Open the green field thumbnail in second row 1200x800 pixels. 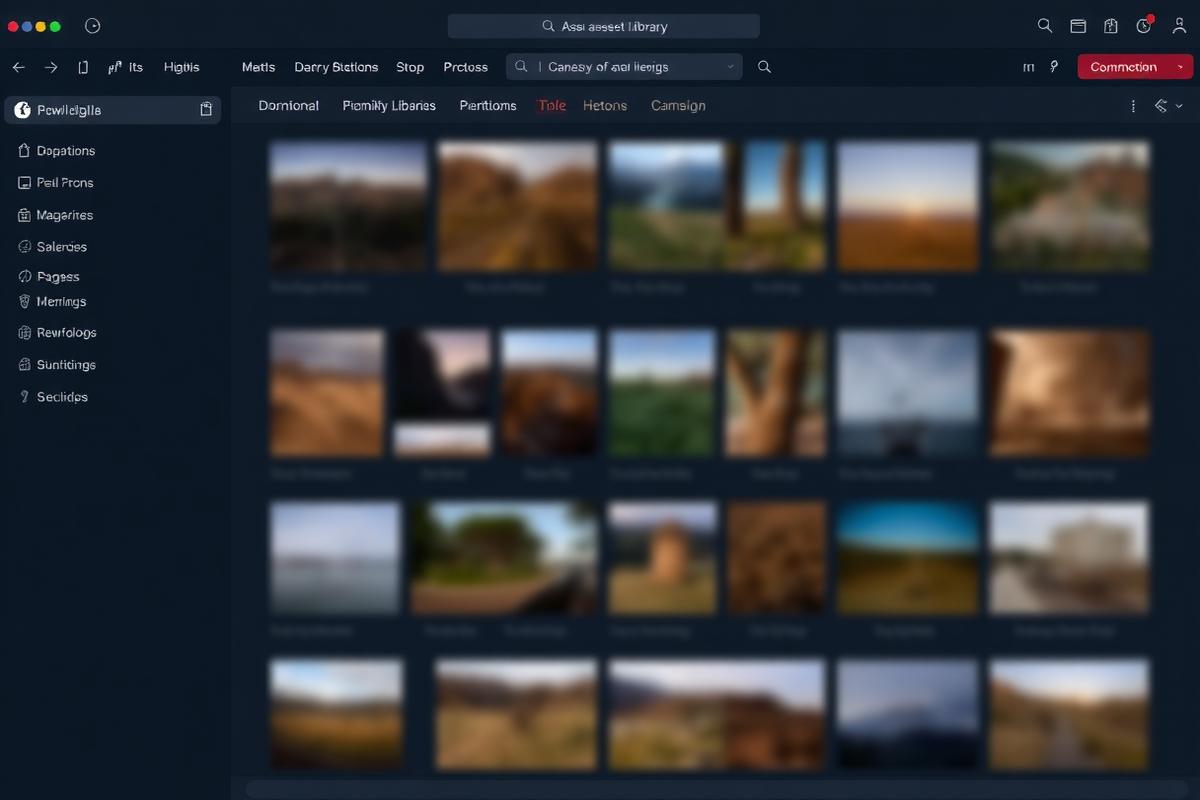click(662, 393)
